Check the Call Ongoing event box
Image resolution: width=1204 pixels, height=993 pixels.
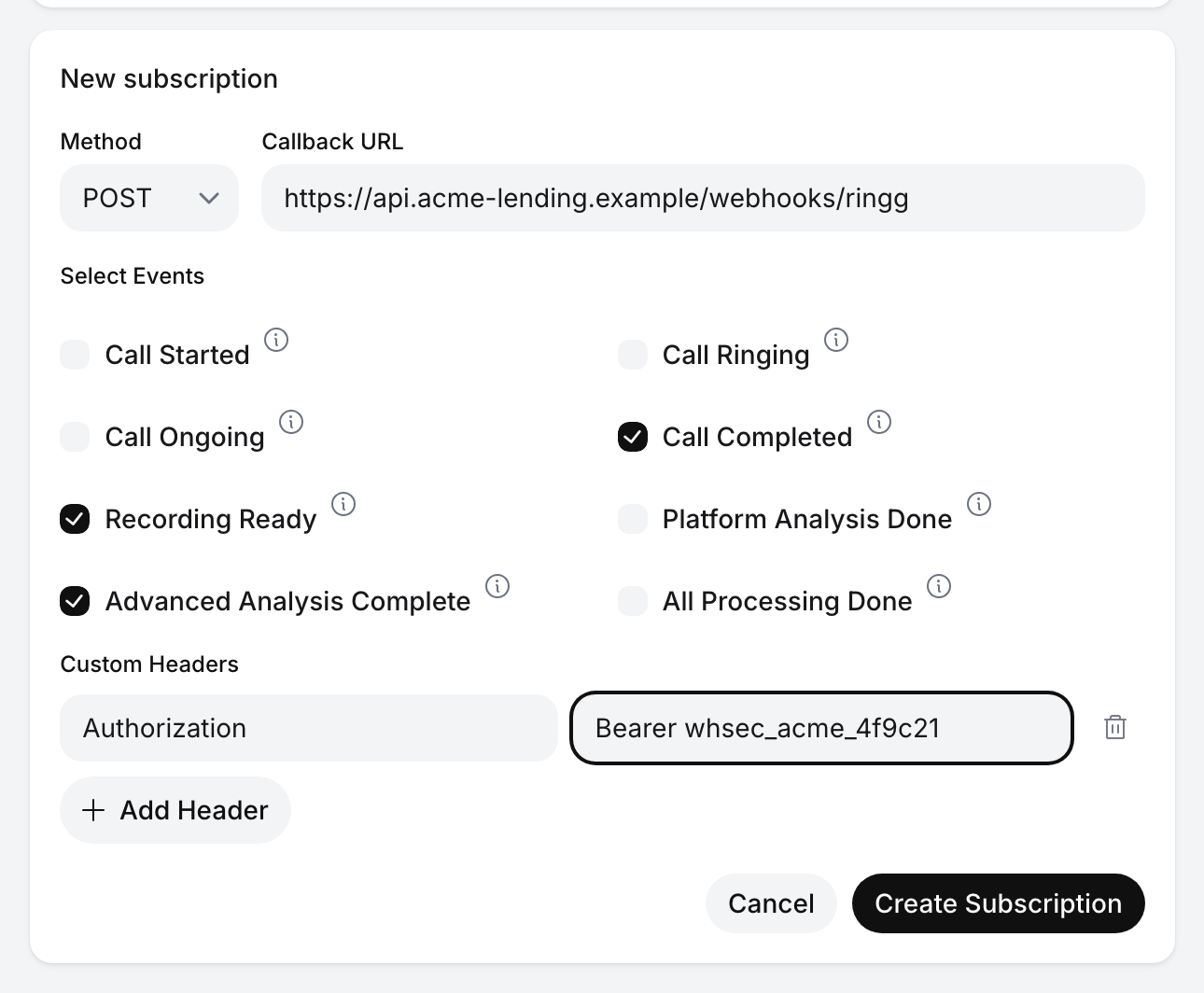click(75, 437)
